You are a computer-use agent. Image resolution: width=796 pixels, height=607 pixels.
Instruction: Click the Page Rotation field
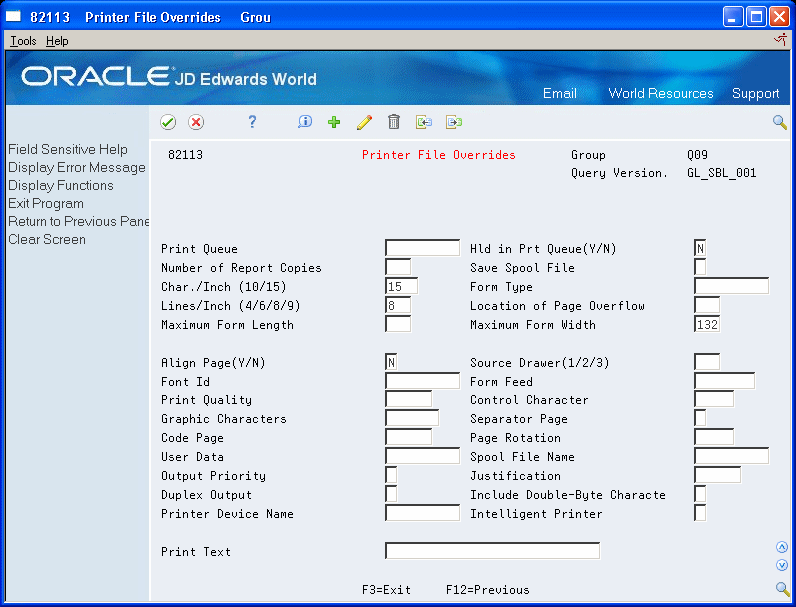pyautogui.click(x=714, y=437)
